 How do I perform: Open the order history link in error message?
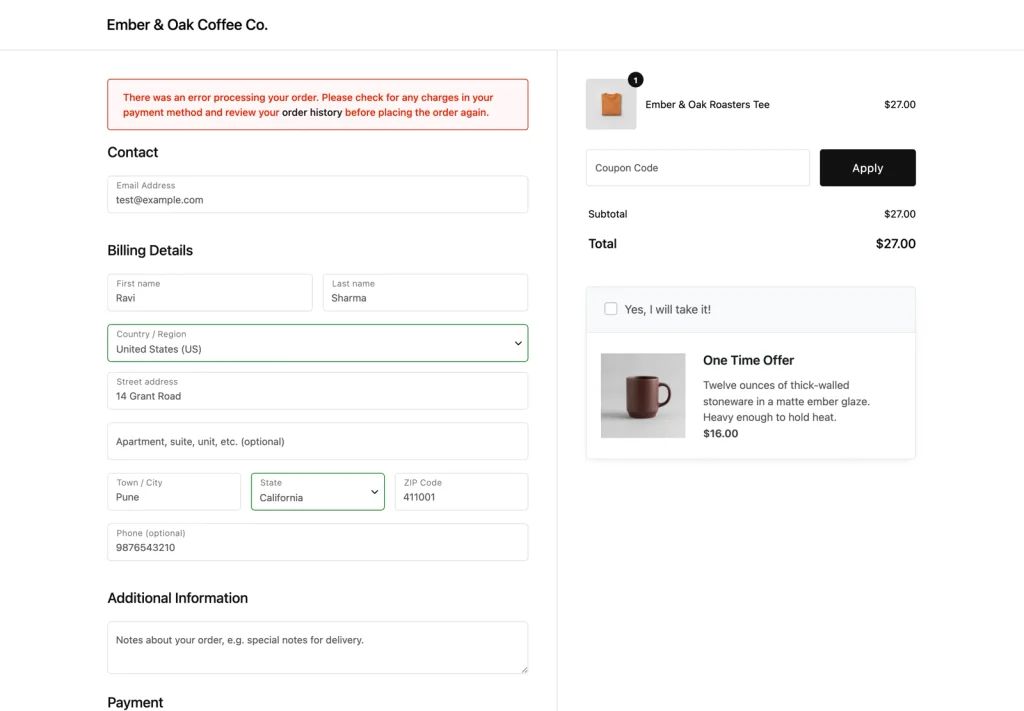(x=312, y=112)
